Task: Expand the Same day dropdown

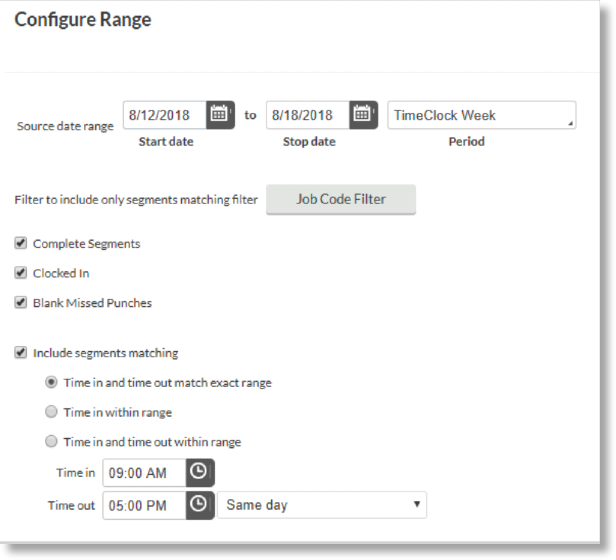Action: [x=322, y=505]
